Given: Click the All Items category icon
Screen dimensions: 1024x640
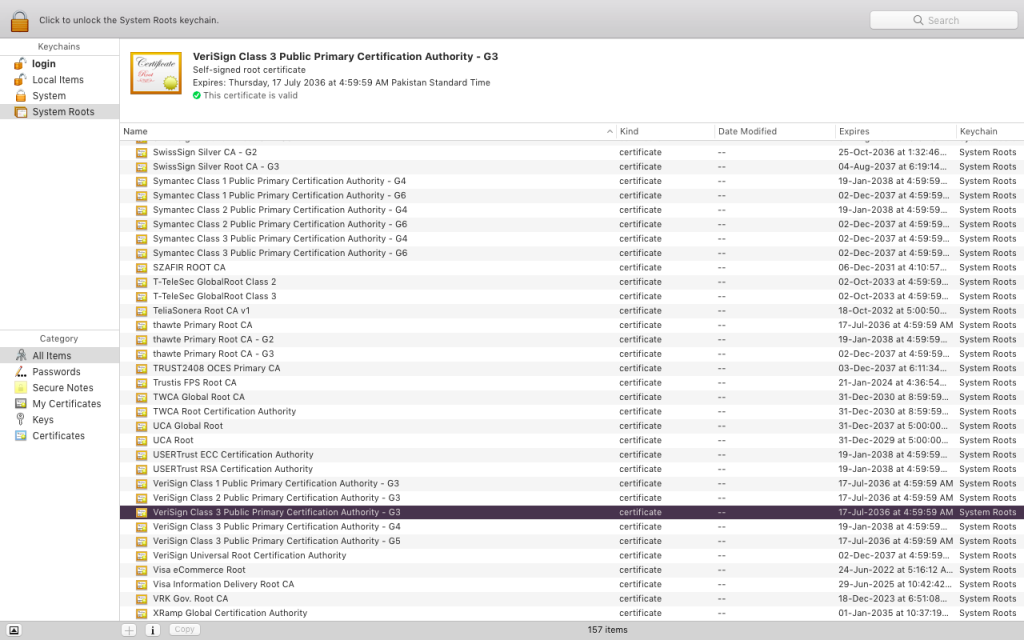Looking at the screenshot, I should [x=20, y=355].
